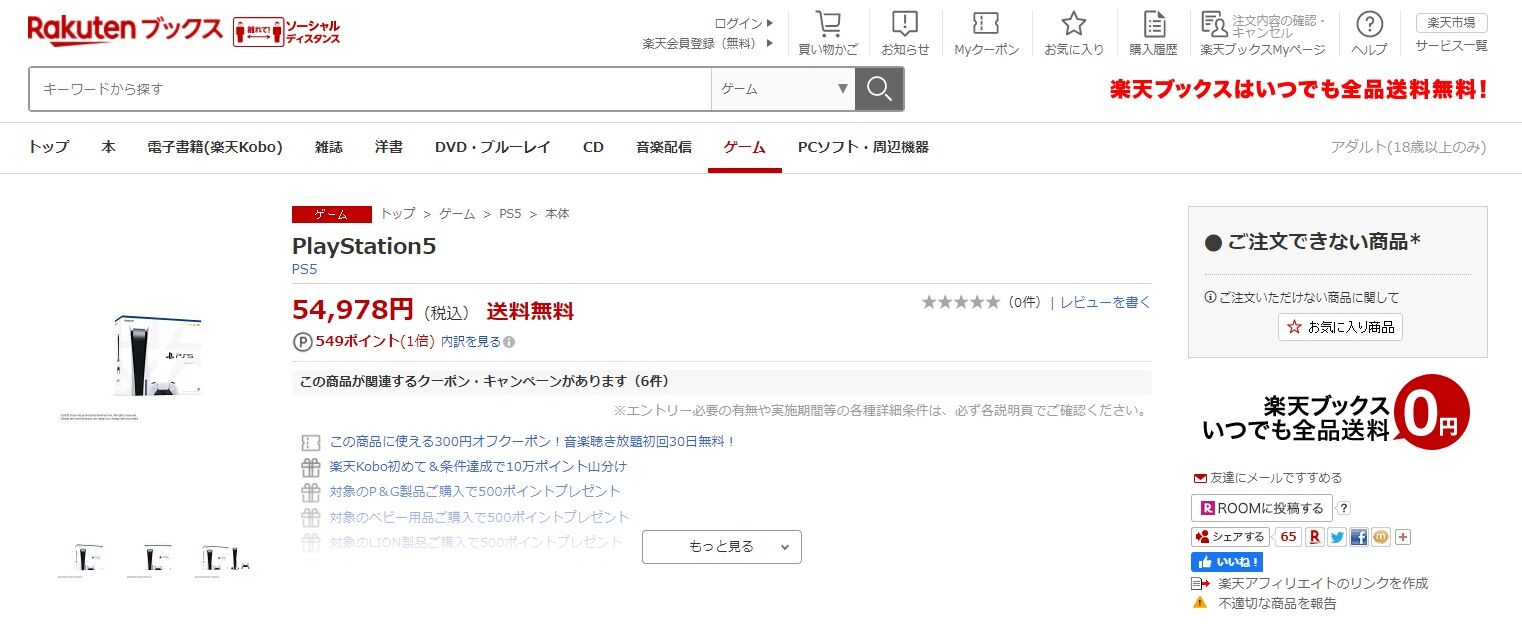This screenshot has width=1522, height=631.
Task: Click the five-star rating icons
Action: pos(960,302)
